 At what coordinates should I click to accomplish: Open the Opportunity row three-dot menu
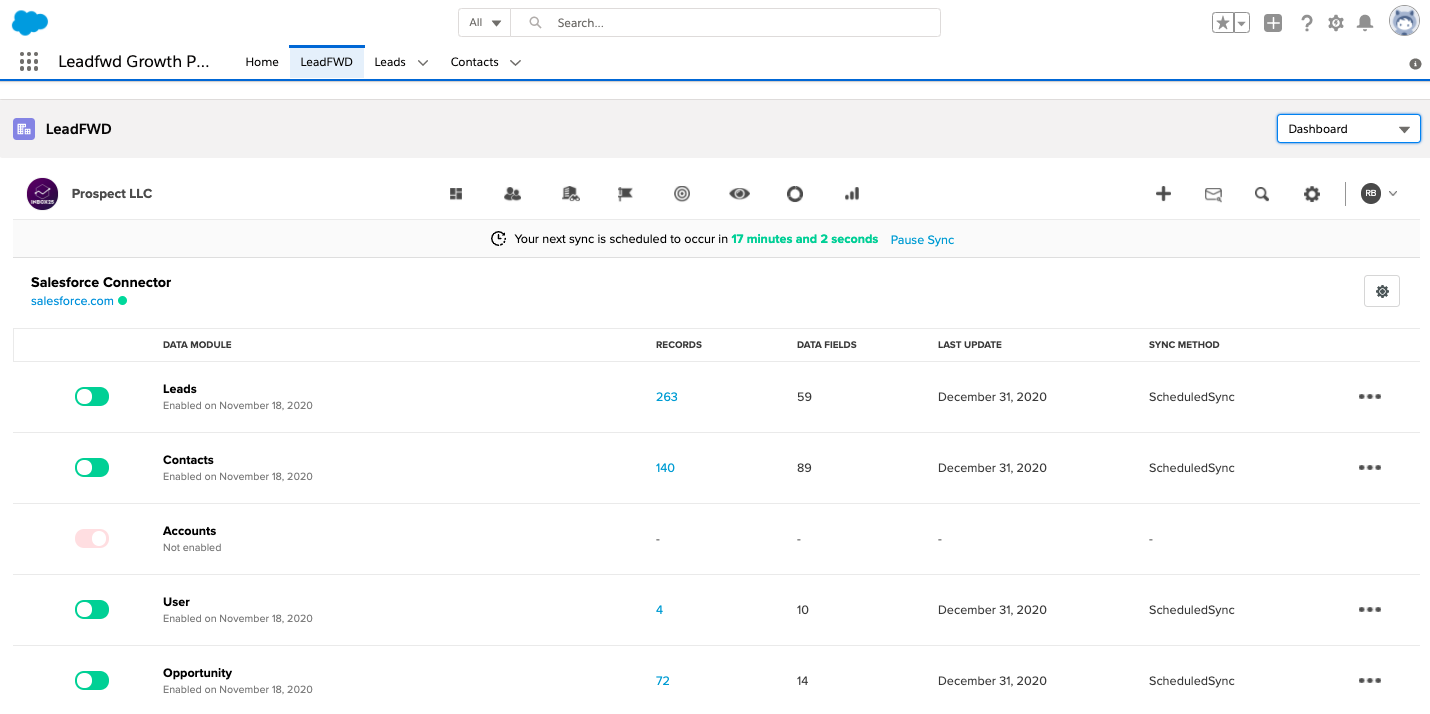point(1370,681)
